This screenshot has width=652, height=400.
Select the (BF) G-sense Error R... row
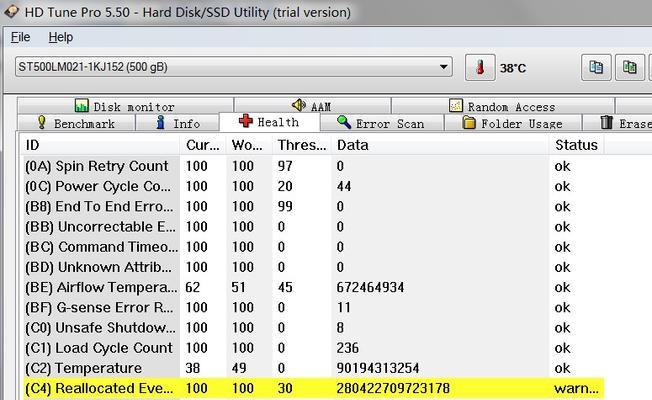point(312,308)
